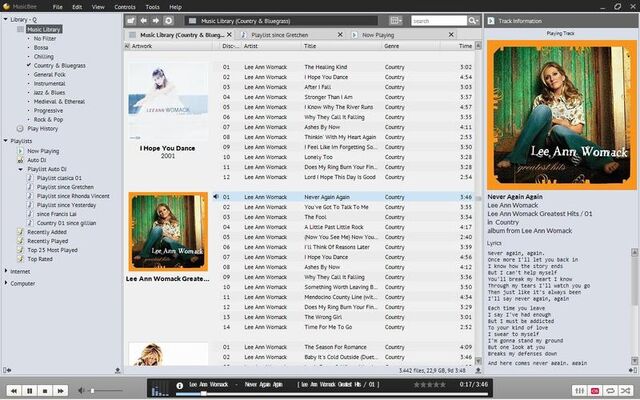The width and height of the screenshot is (640, 400).
Task: Open Playlist since Rhonda Vincent
Action: (73, 196)
